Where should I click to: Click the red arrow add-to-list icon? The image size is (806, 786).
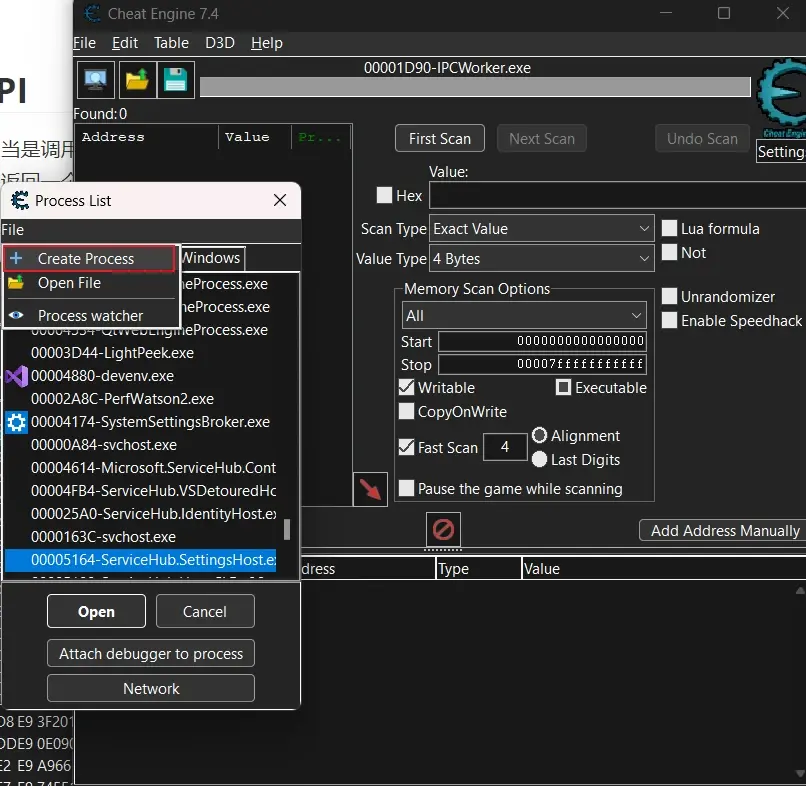point(370,489)
